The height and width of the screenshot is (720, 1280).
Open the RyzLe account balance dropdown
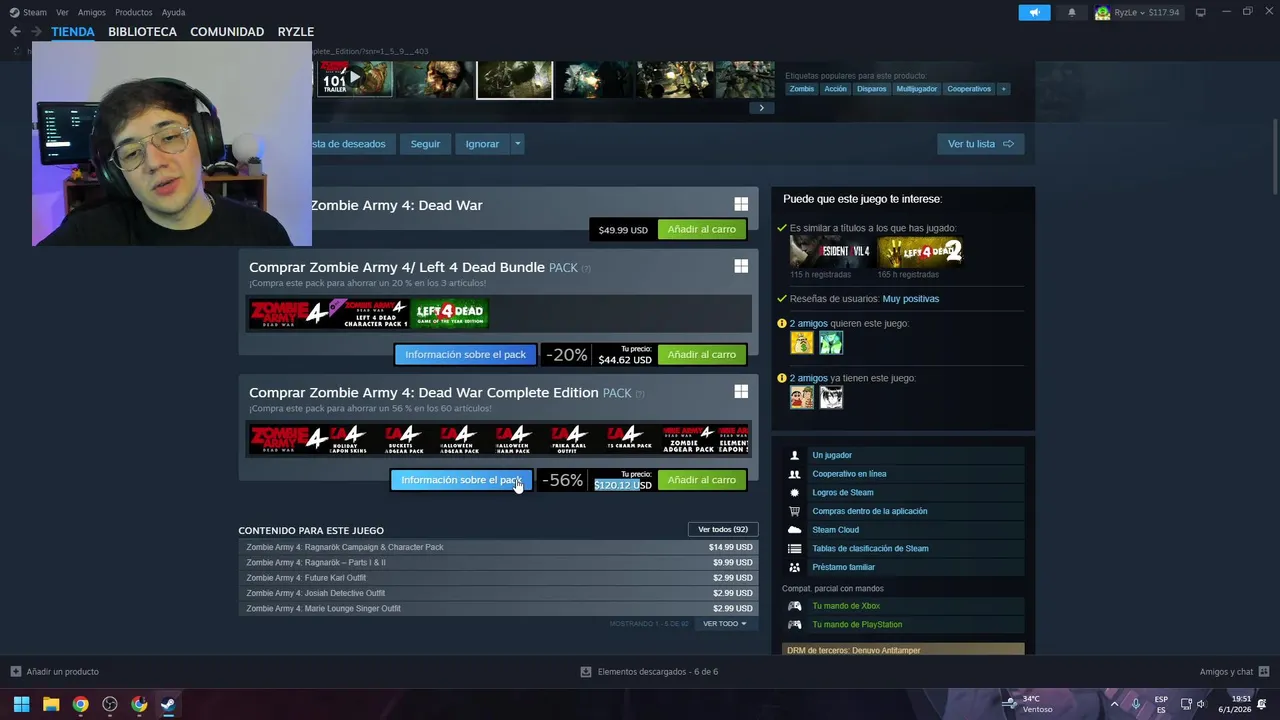click(1146, 12)
